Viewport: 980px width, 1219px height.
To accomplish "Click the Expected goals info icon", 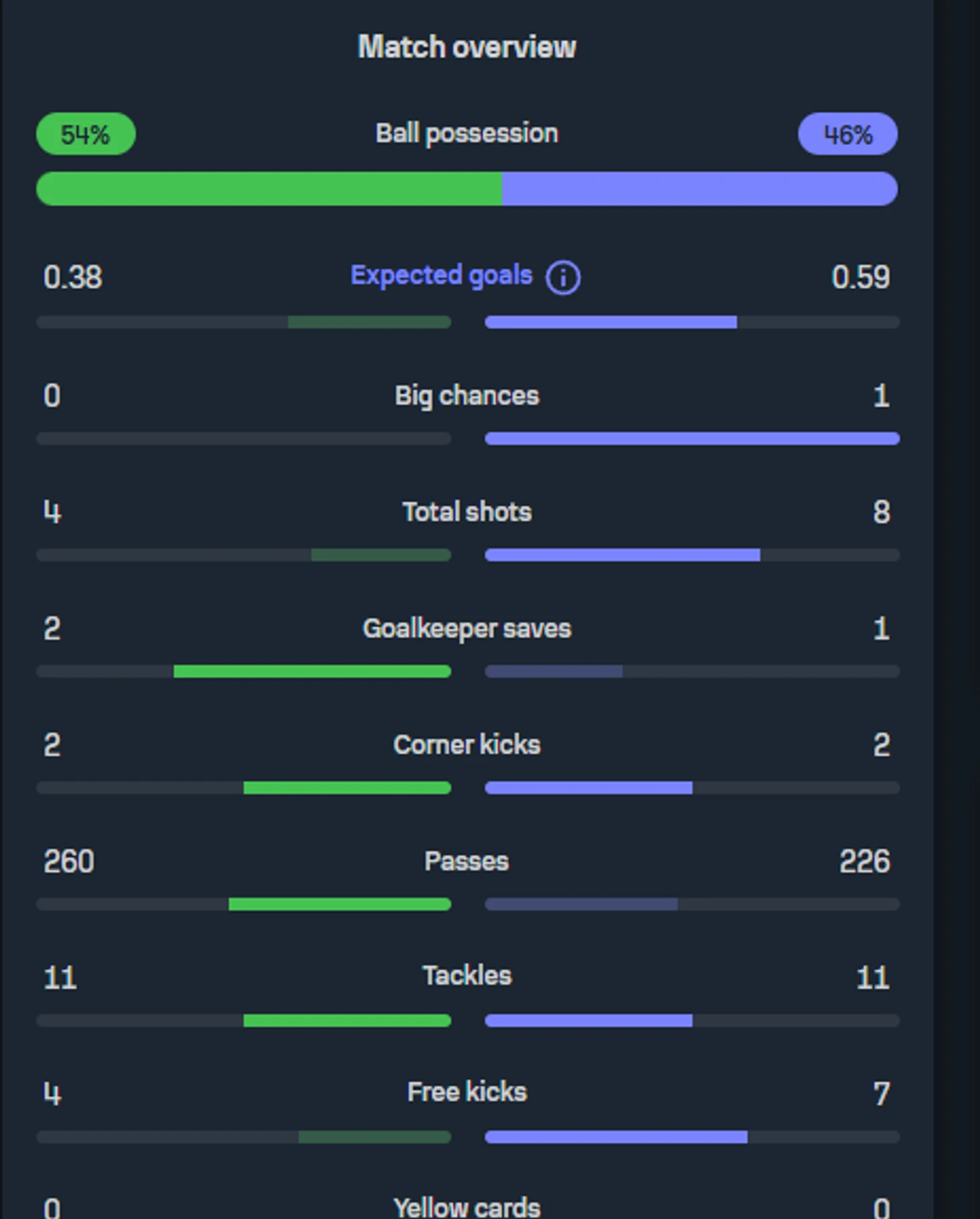I will 562,277.
